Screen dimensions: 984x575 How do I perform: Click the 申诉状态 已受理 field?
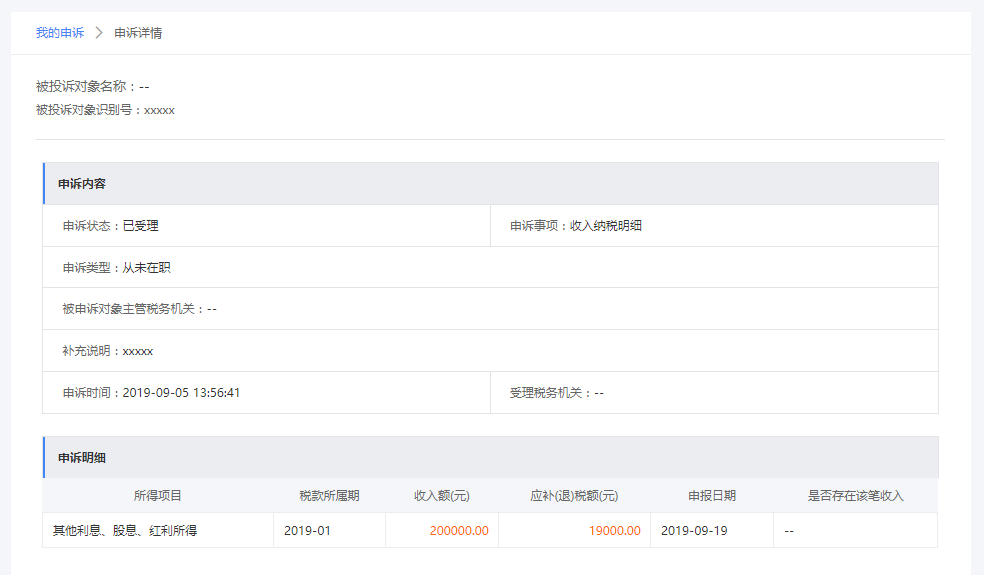pos(110,226)
